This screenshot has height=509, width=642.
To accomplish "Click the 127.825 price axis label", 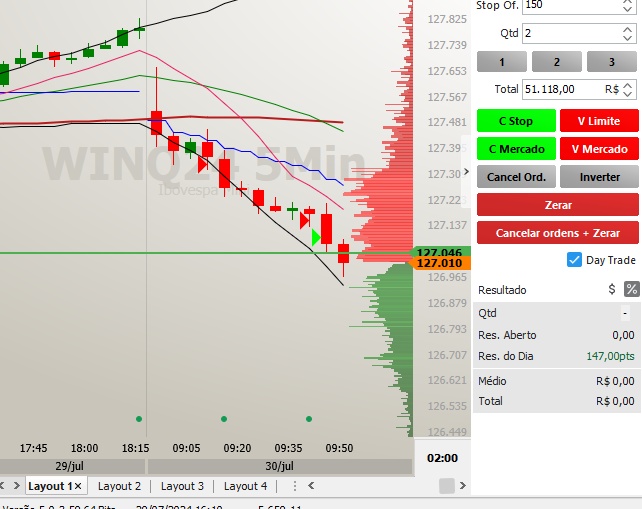I will tap(447, 19).
